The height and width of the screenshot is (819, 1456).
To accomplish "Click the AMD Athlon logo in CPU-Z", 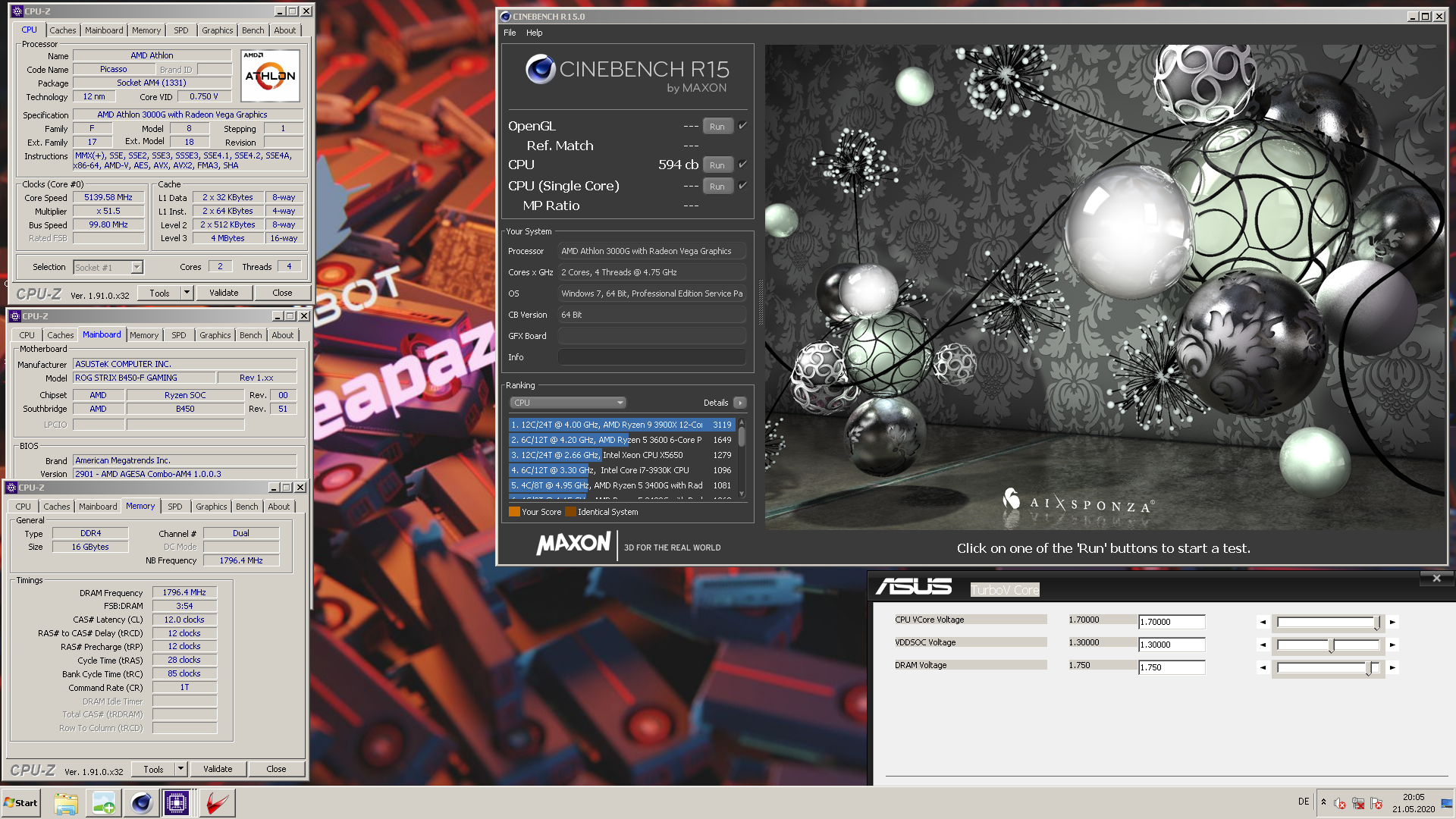I will tap(270, 76).
